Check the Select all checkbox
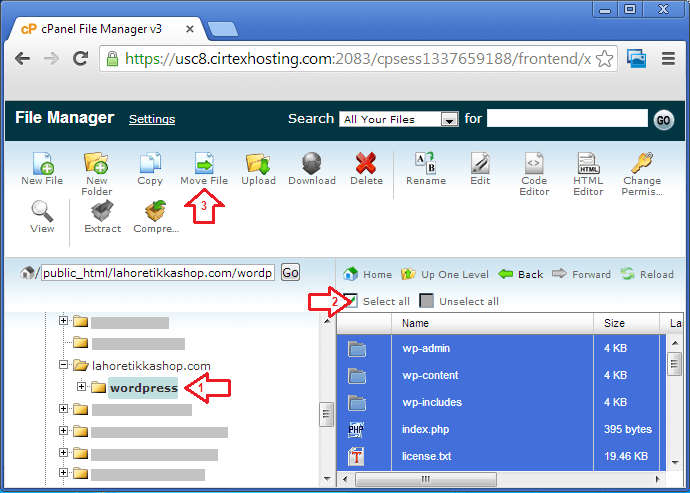The width and height of the screenshot is (690, 493). (x=351, y=301)
